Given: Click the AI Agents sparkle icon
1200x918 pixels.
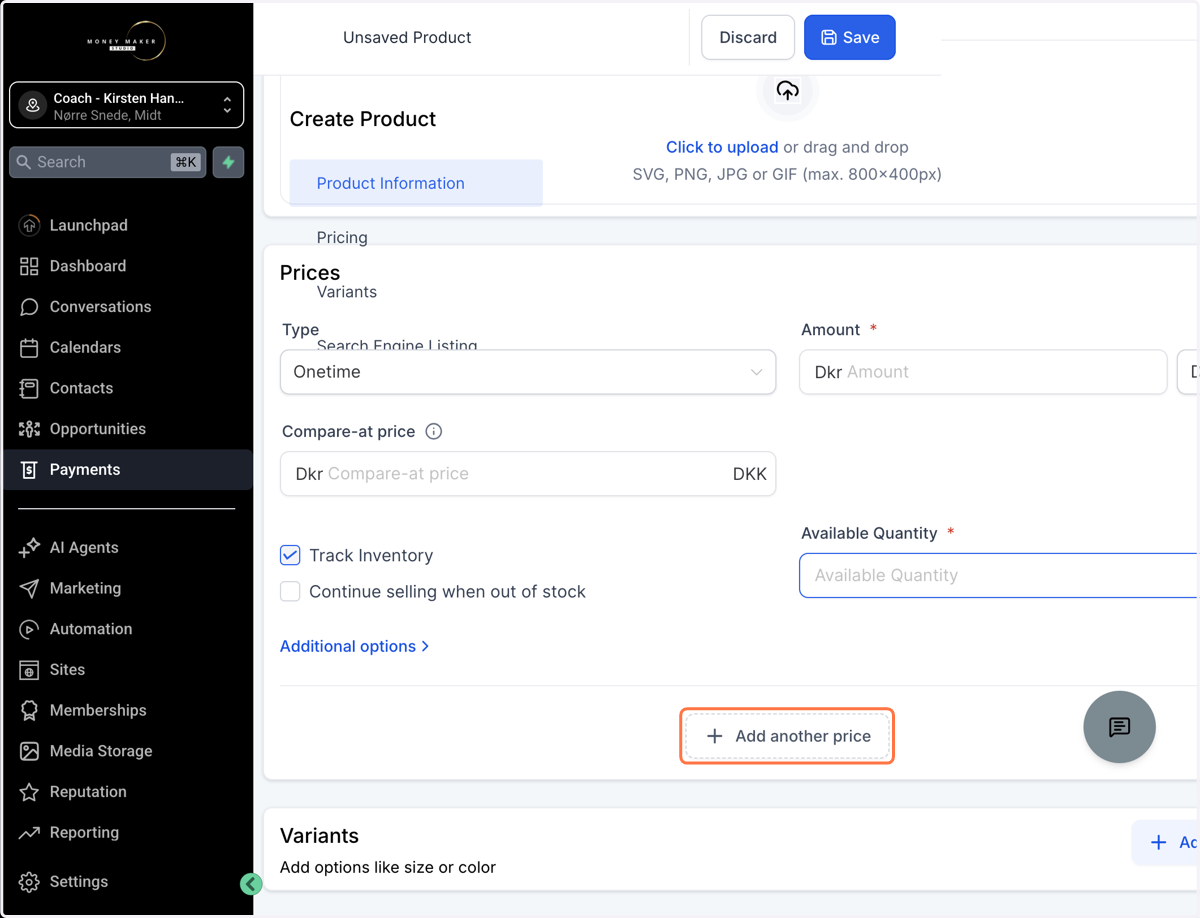Looking at the screenshot, I should [29, 548].
